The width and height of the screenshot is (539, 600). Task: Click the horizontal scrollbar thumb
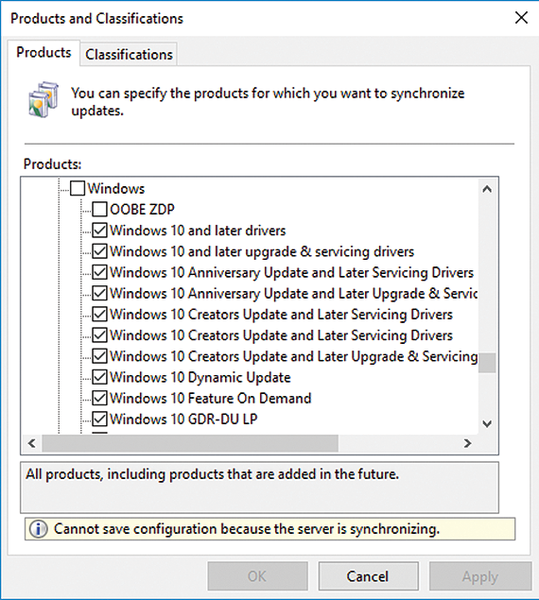(190, 443)
